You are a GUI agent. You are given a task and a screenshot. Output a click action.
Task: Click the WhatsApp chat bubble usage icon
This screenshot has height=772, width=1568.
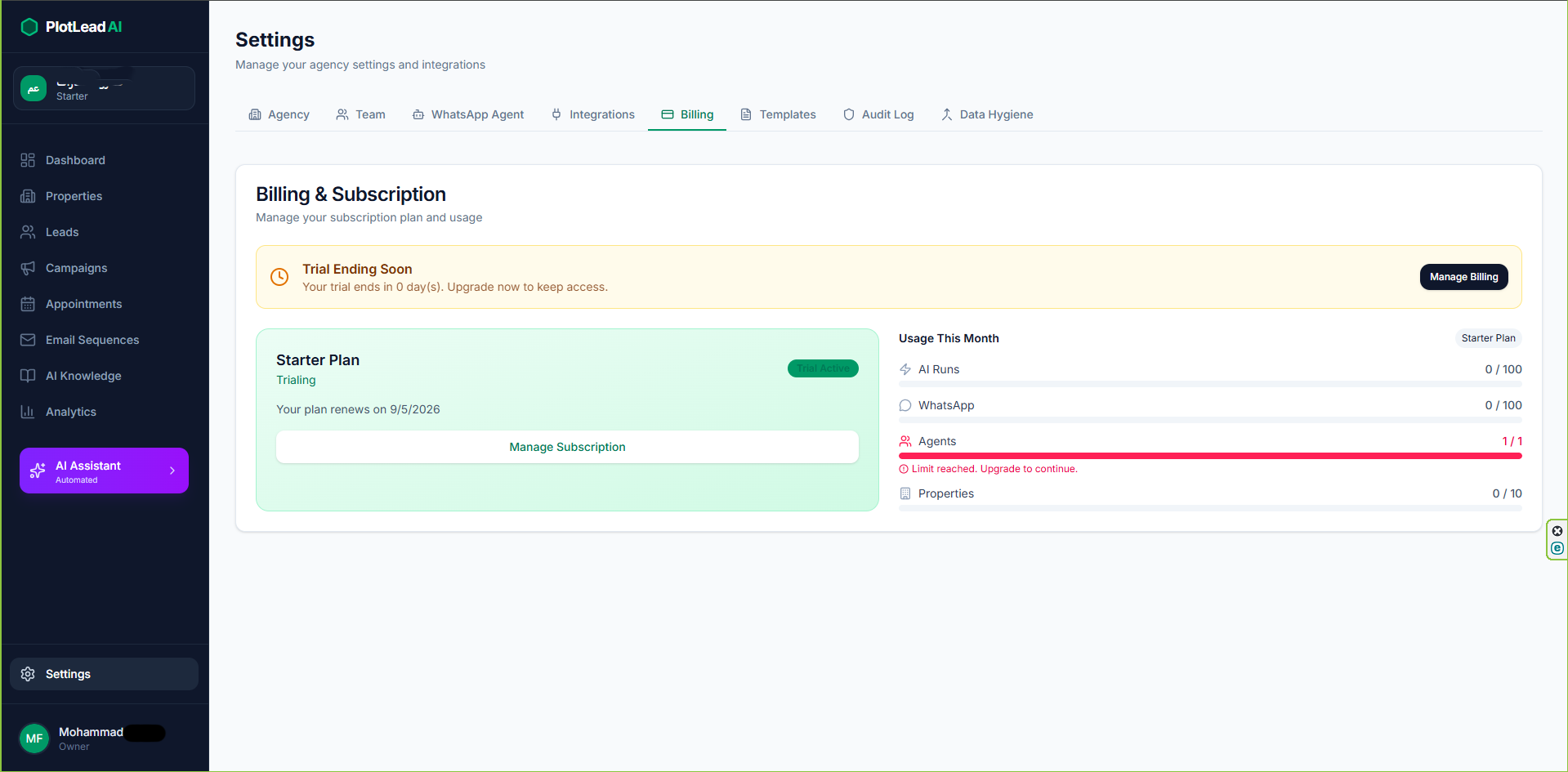pyautogui.click(x=905, y=405)
